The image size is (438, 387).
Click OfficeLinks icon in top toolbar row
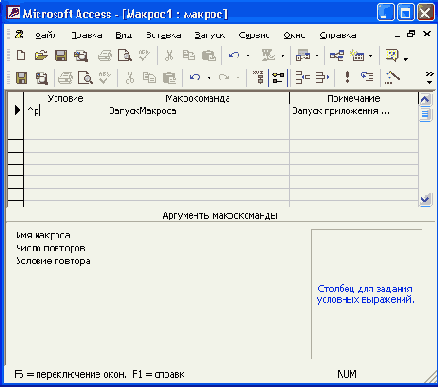268,55
